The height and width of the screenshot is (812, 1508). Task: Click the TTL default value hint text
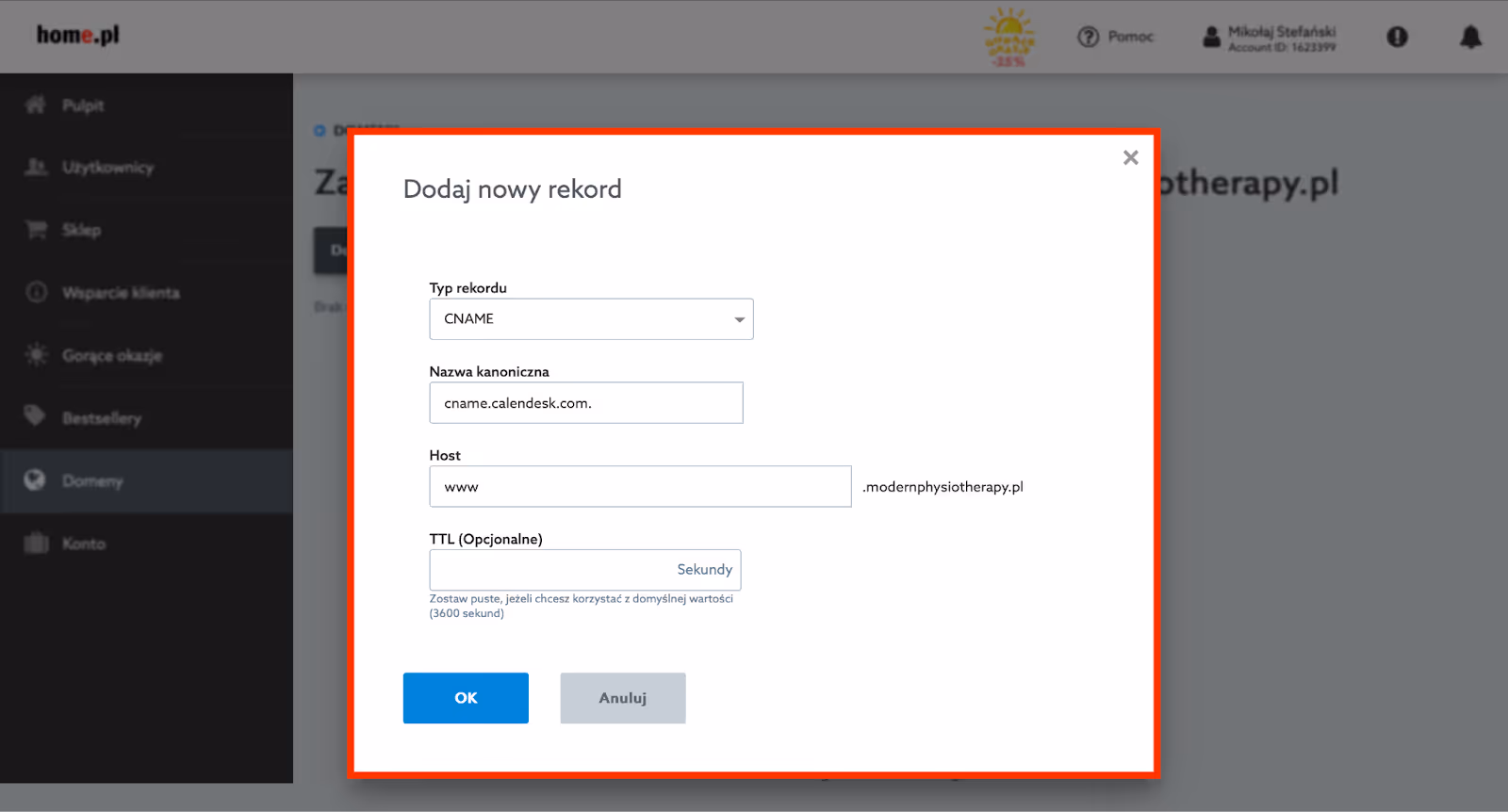pyautogui.click(x=581, y=606)
